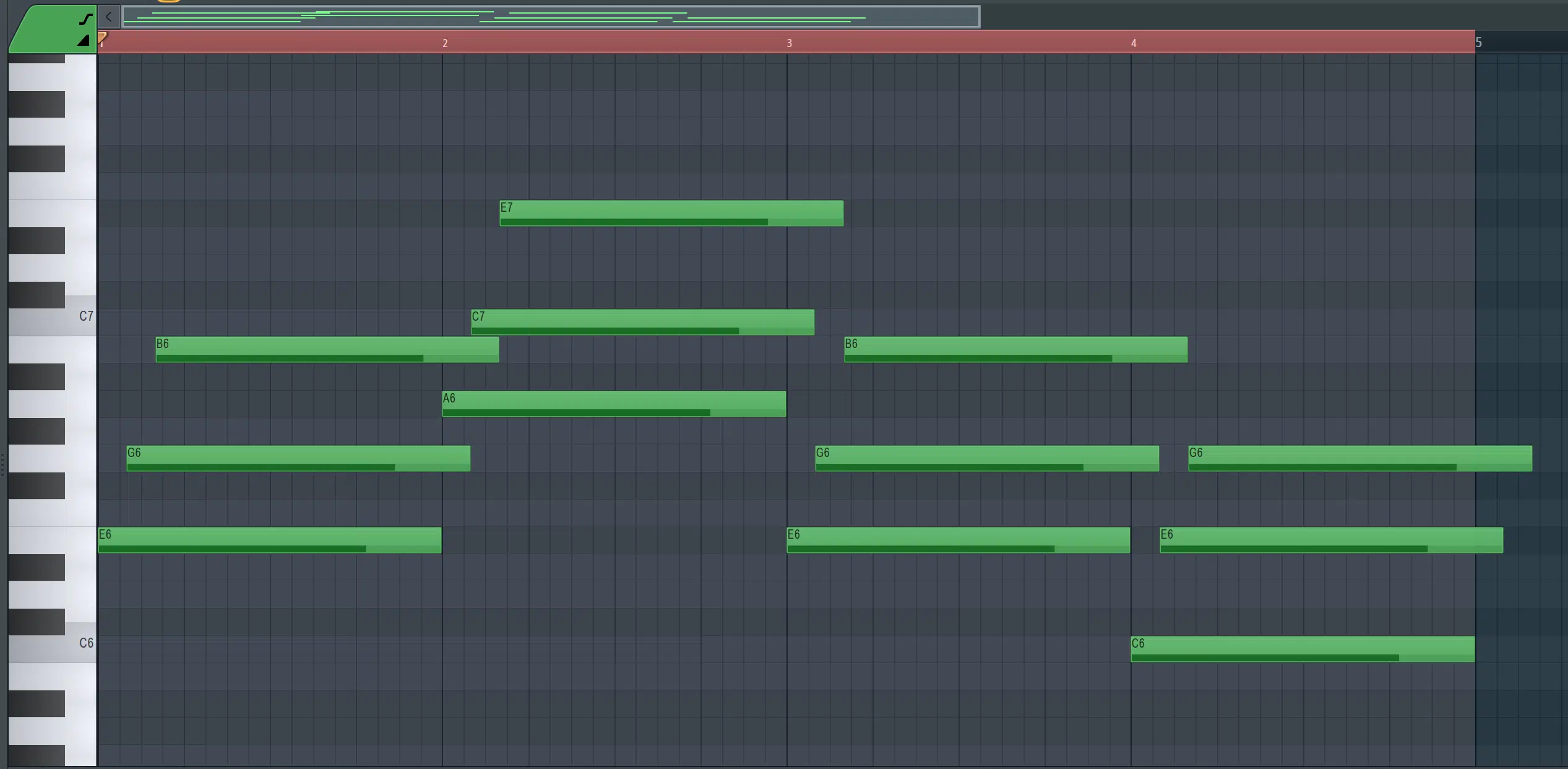Select the C6 note in bar 4

(1303, 649)
